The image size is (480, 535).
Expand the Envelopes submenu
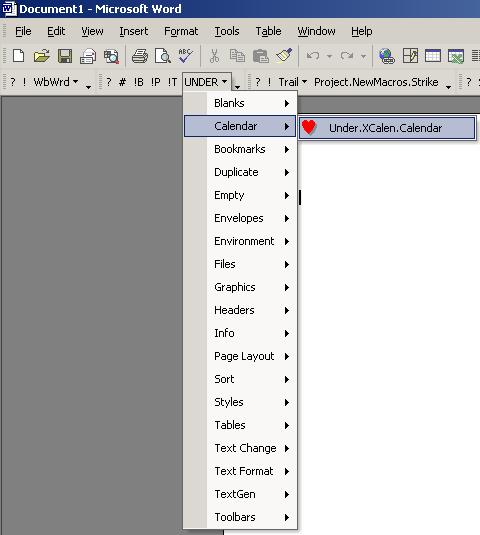240,218
